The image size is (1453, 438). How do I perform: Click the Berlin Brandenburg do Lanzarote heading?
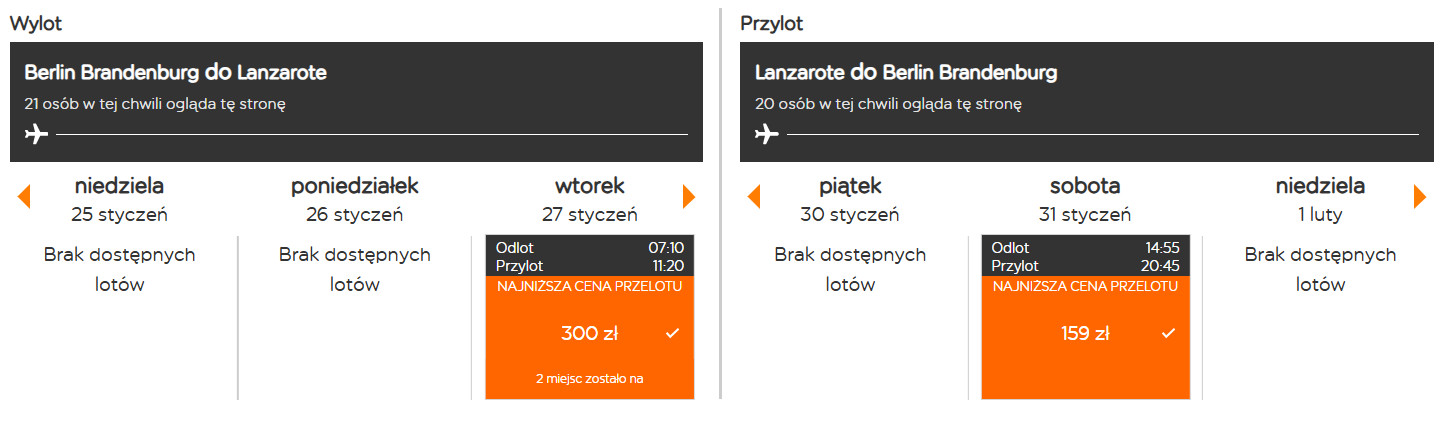[176, 73]
